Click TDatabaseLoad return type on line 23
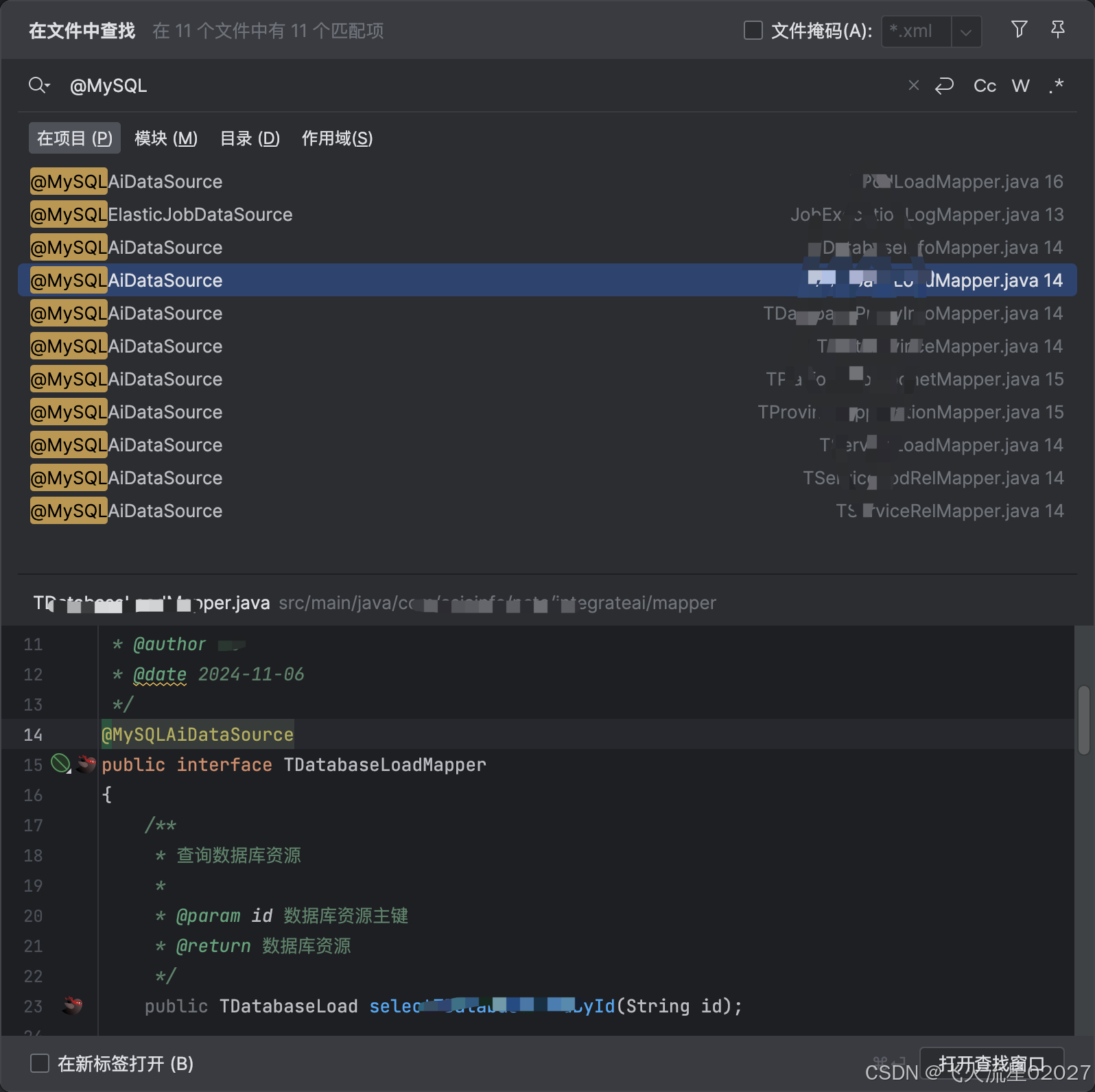 (x=289, y=1006)
